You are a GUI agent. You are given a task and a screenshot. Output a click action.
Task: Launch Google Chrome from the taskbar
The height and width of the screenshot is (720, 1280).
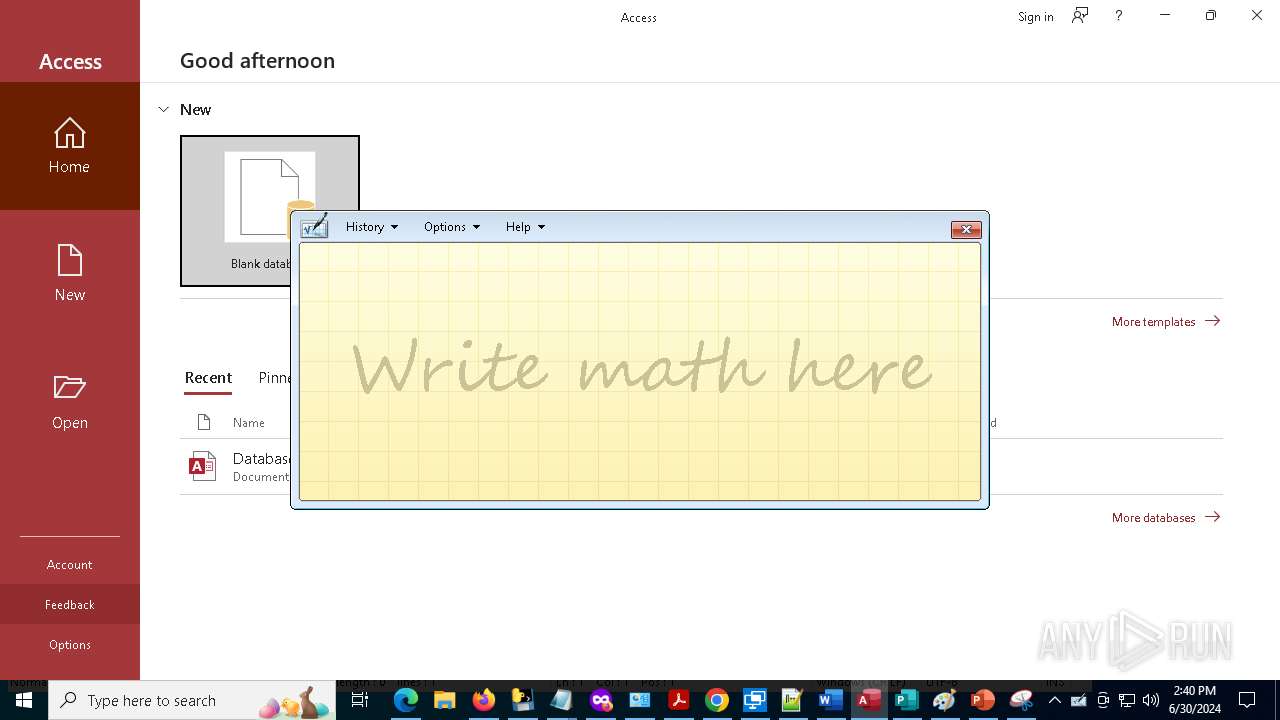[717, 700]
